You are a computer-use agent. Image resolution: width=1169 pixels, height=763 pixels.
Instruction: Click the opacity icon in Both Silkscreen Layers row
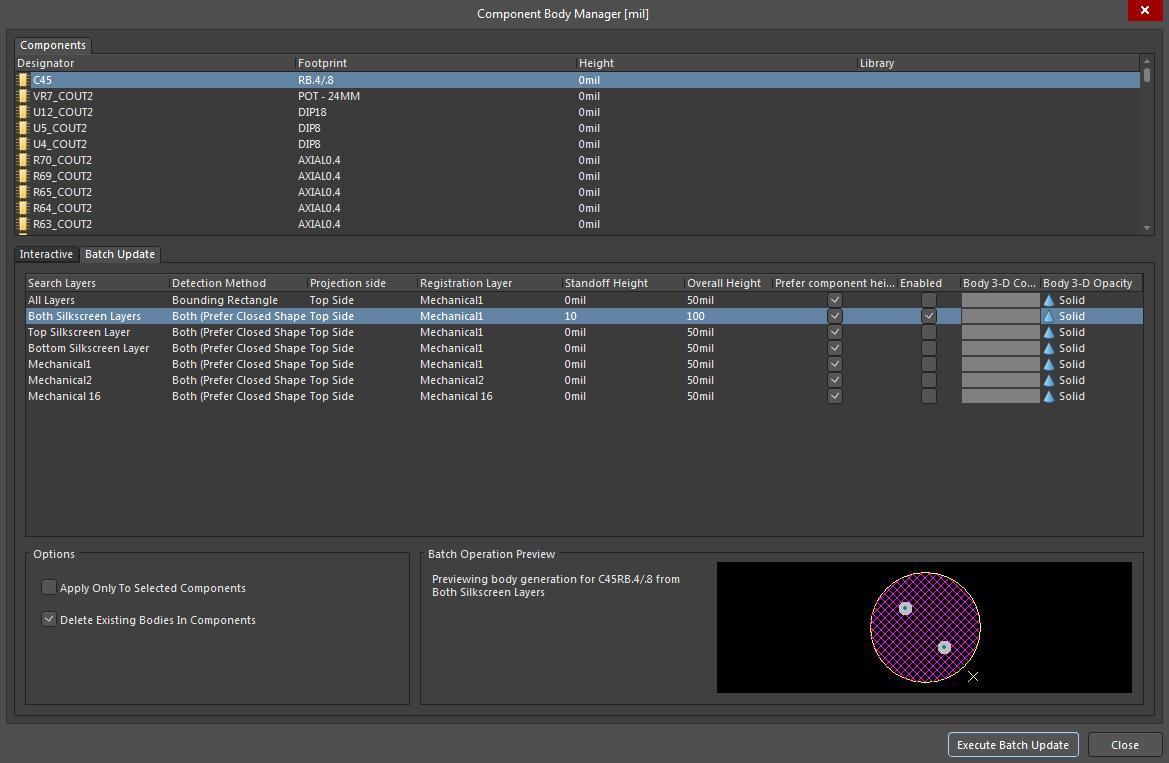point(1049,316)
